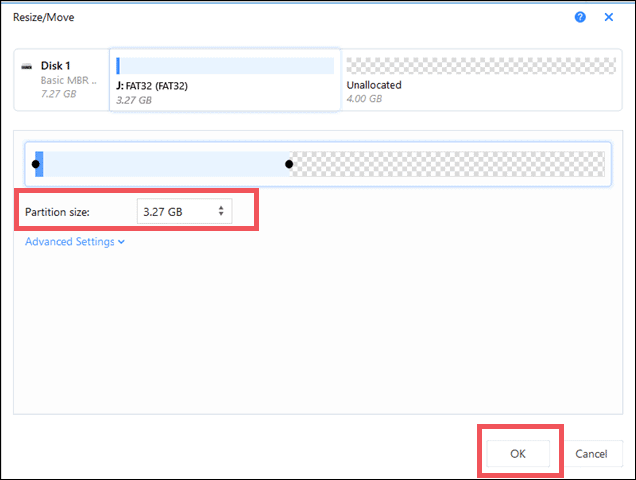Screen dimensions: 636x480
Task: Click the Partition size input field
Action: coord(185,211)
